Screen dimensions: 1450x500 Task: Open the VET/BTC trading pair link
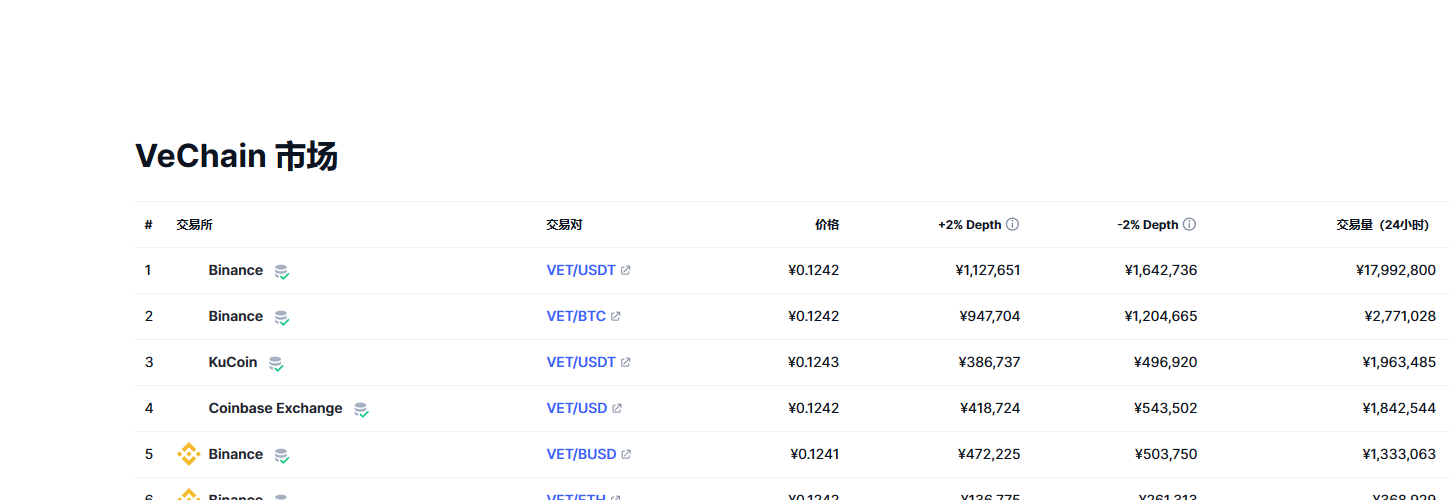click(576, 316)
